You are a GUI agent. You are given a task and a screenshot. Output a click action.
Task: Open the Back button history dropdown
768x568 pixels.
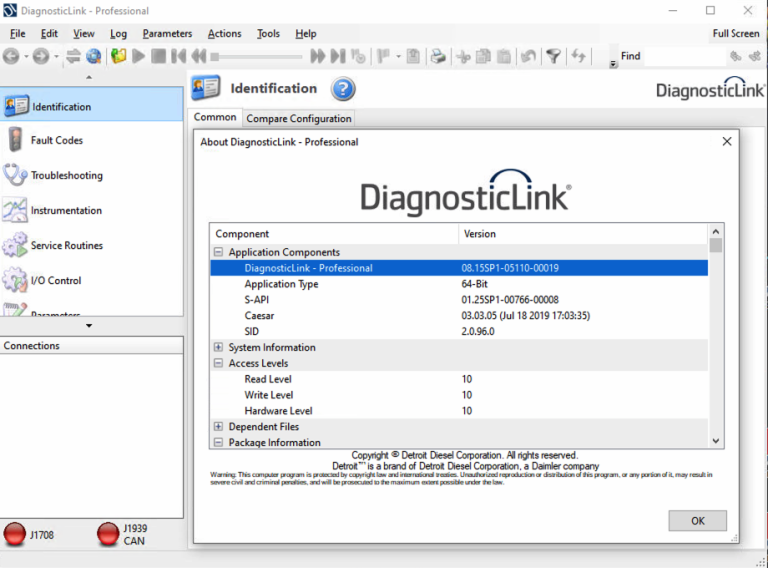[x=26, y=56]
